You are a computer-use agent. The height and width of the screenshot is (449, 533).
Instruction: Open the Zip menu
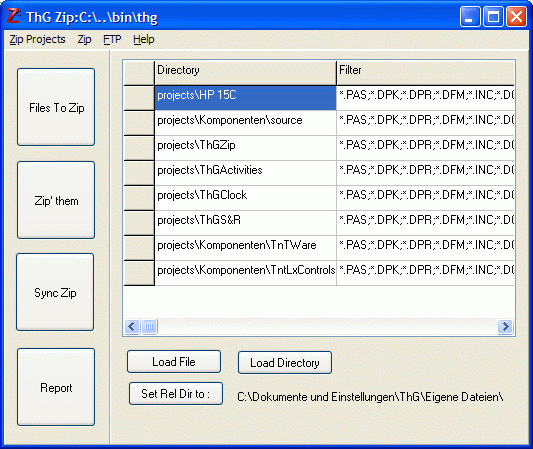(x=84, y=39)
